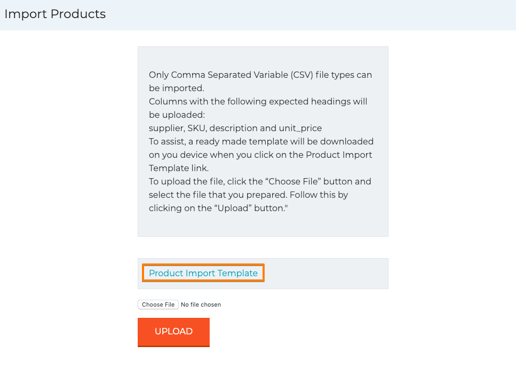The image size is (516, 377).
Task: Click the word 'Product' in the template link
Action: coord(166,273)
